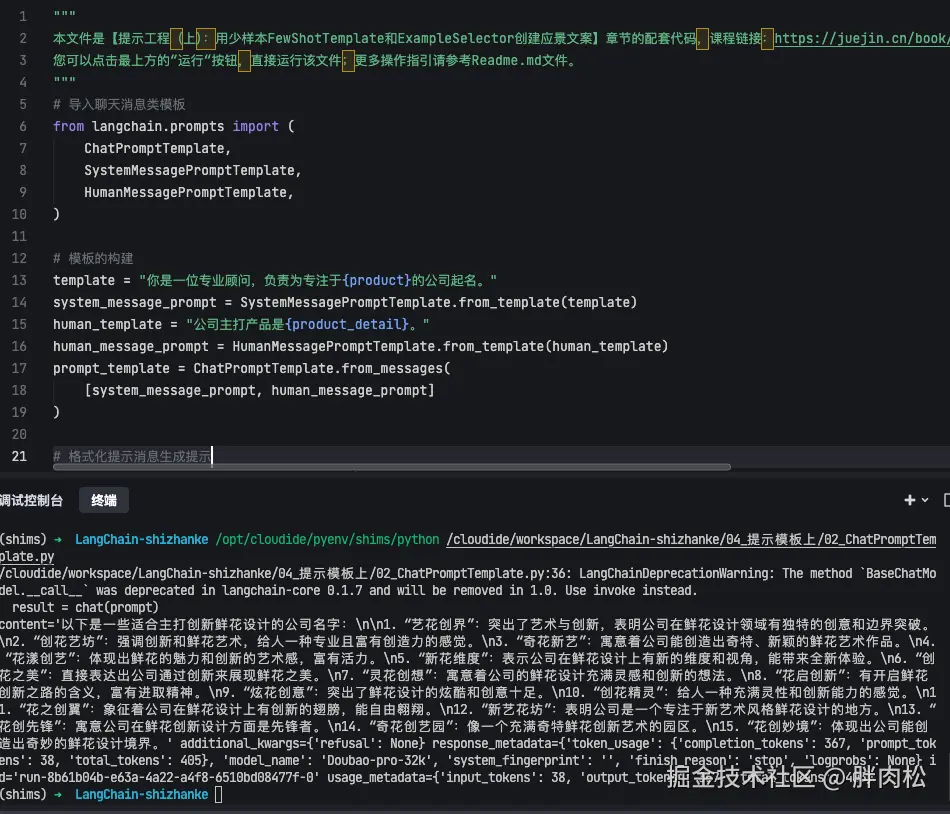Click the plus icon to add a terminal
Screen dimensions: 950x814
point(910,500)
